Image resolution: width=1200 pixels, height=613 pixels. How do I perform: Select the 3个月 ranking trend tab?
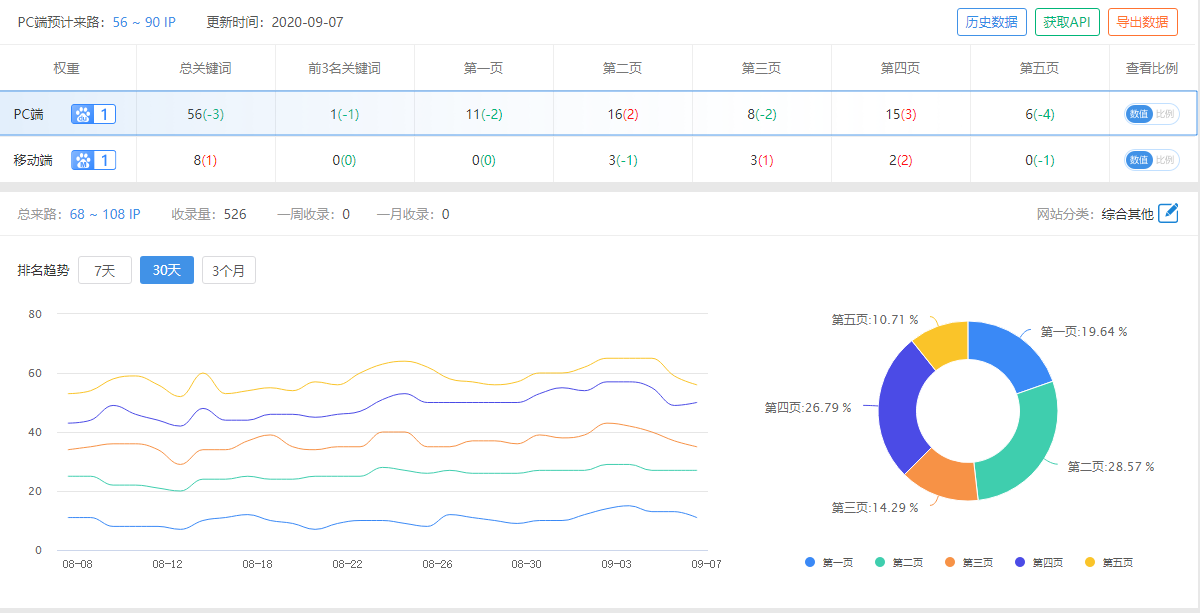click(229, 270)
